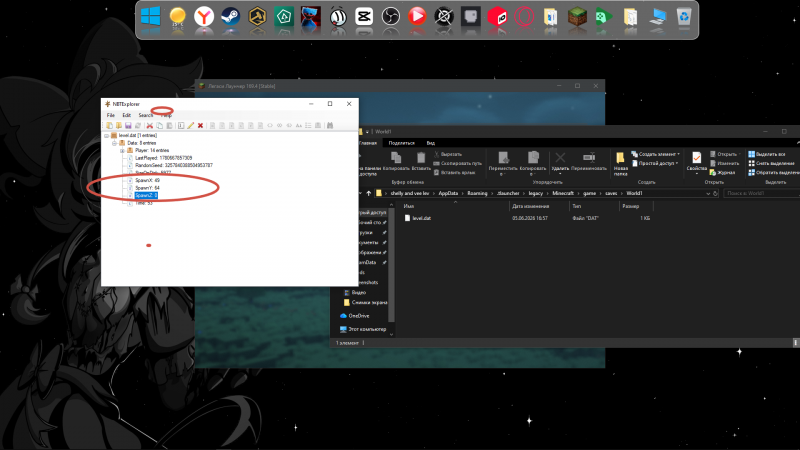
Task: Select the level.dat file in Explorer
Action: pos(421,218)
